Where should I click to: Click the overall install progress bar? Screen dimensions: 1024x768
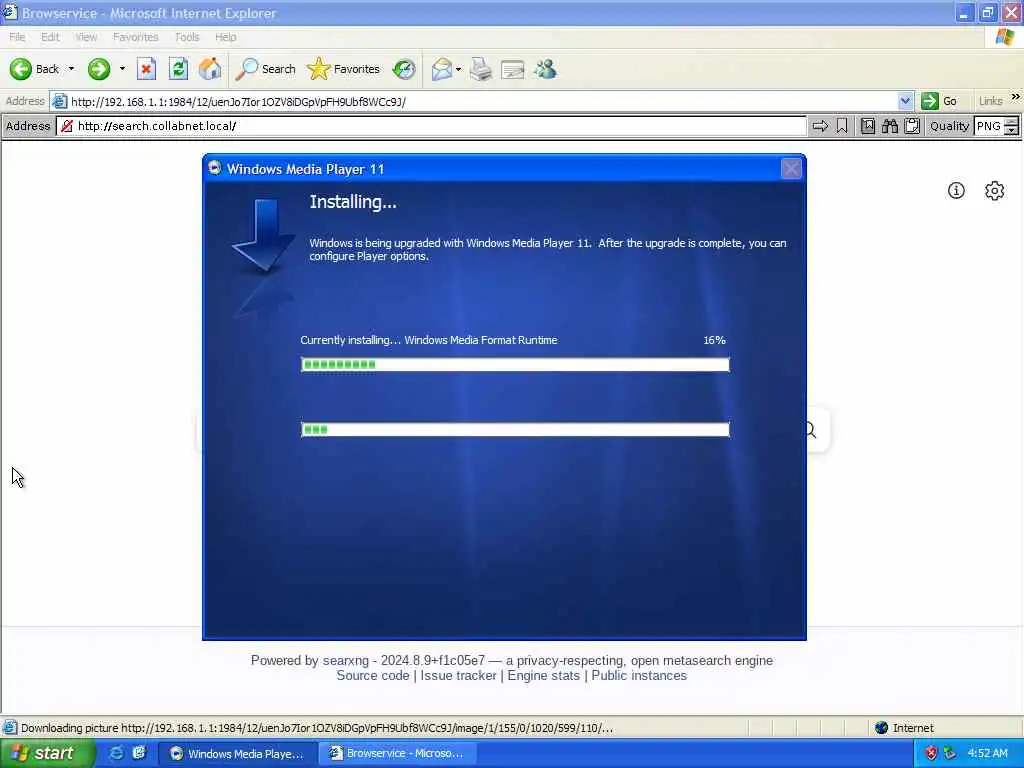[x=515, y=429]
